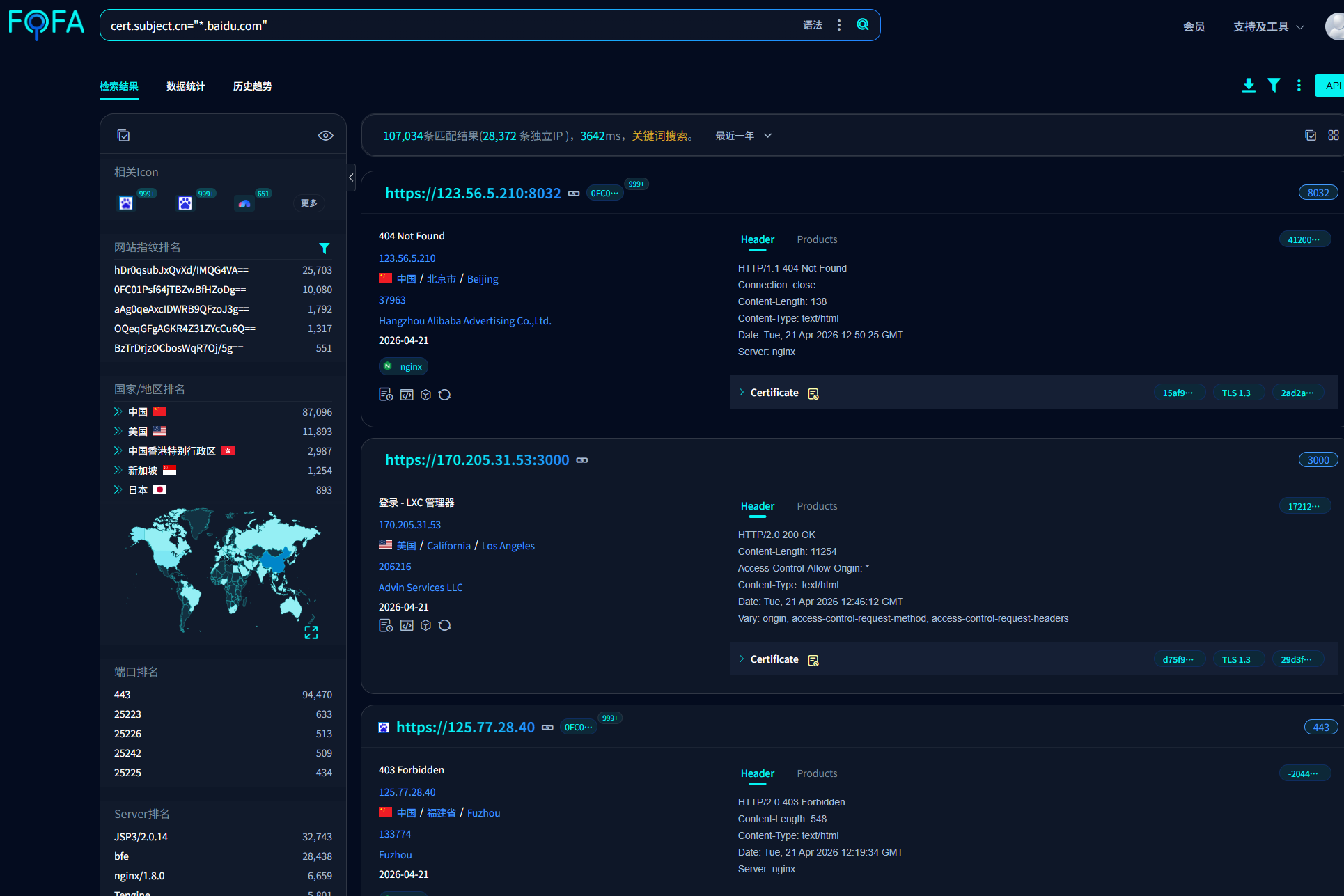Switch to the 历史趋势 tab

(253, 86)
